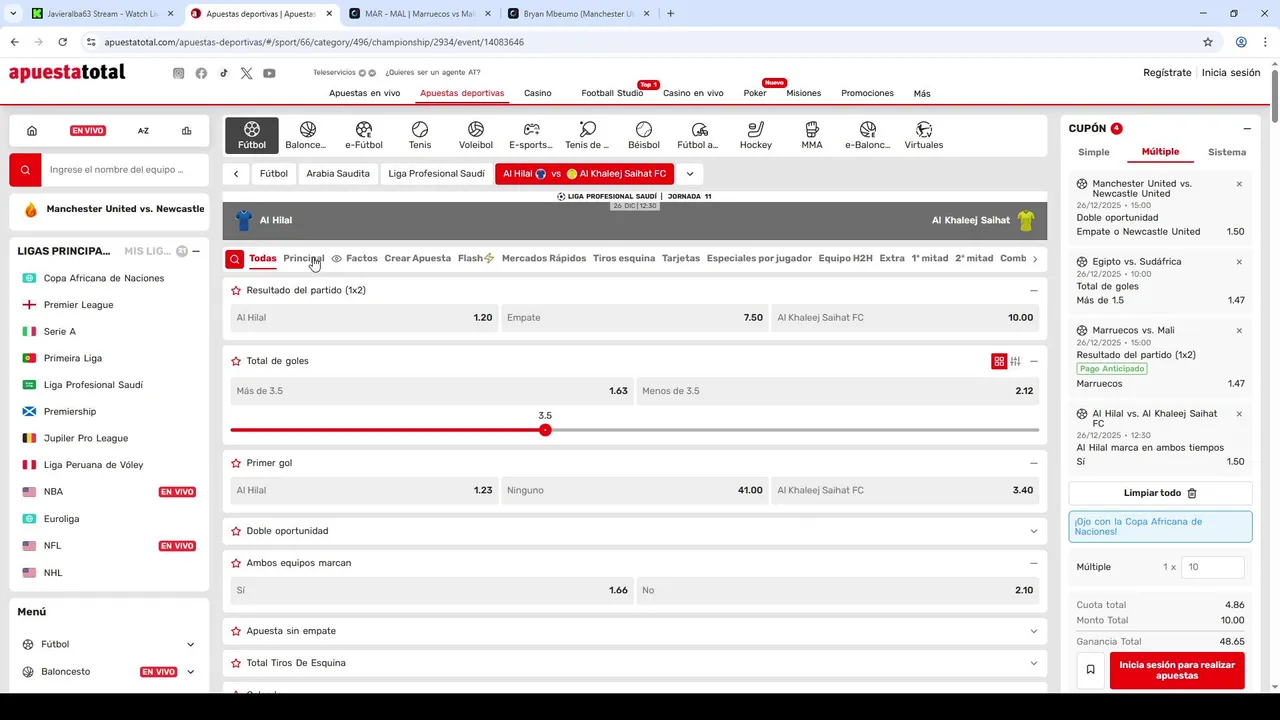Click the Total de goles slider handle
The image size is (1280, 720).
click(545, 430)
